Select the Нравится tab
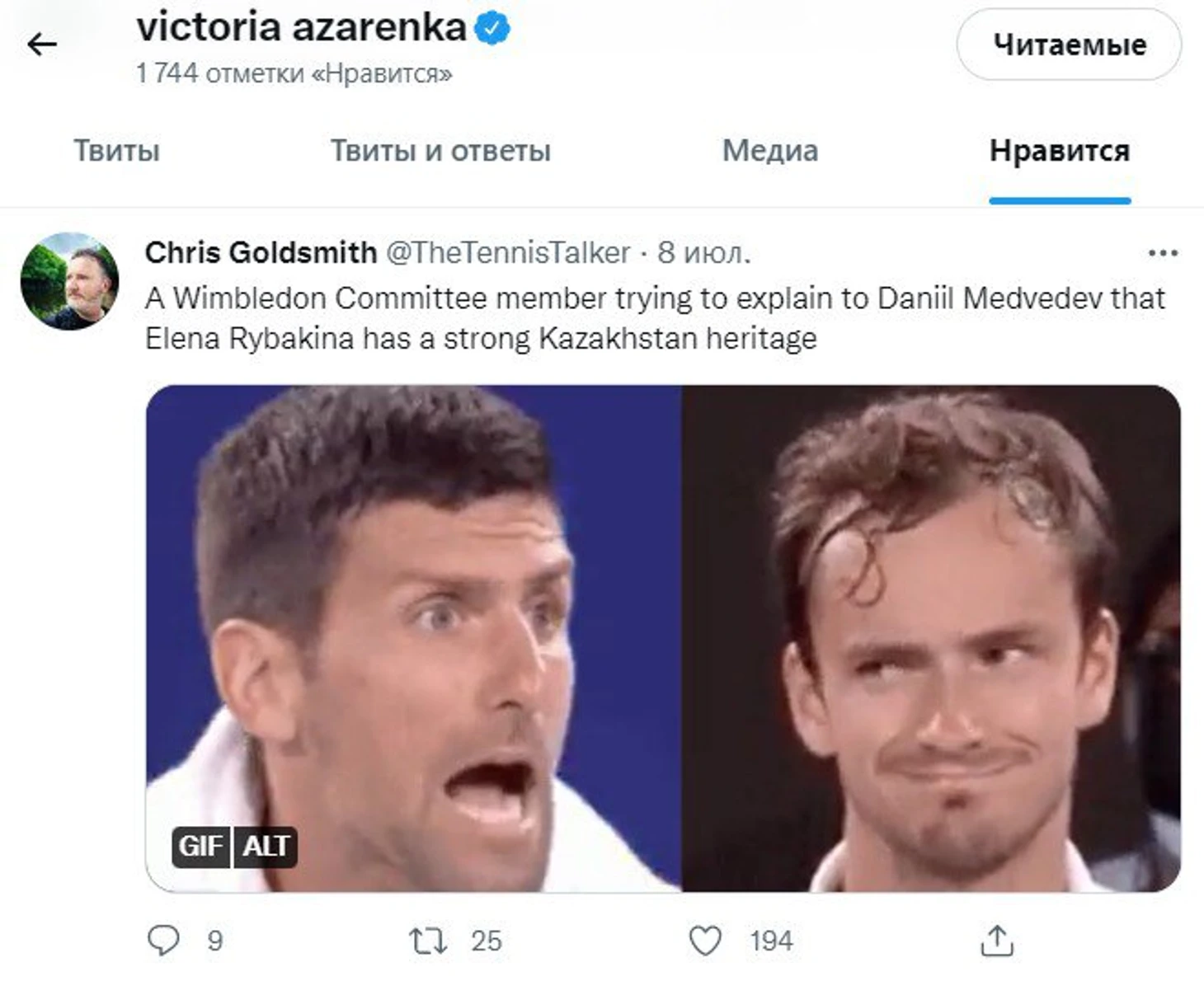Viewport: 1204px width, 981px height. pyautogui.click(x=1060, y=151)
